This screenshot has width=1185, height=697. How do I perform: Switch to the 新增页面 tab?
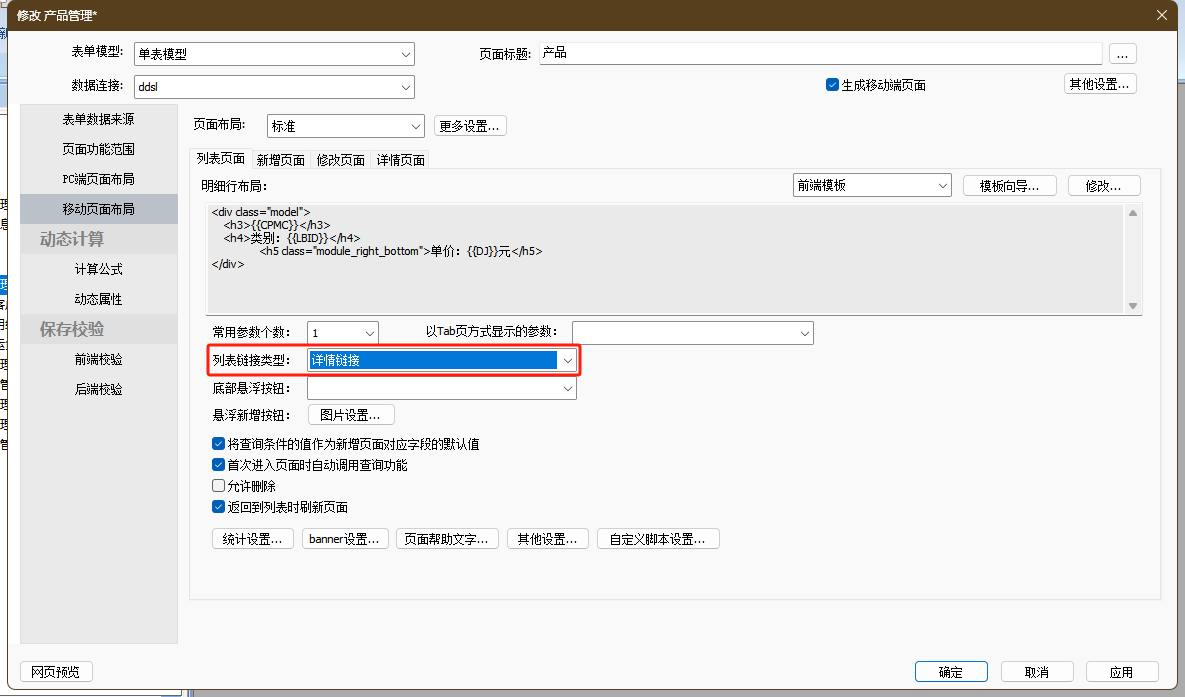280,160
